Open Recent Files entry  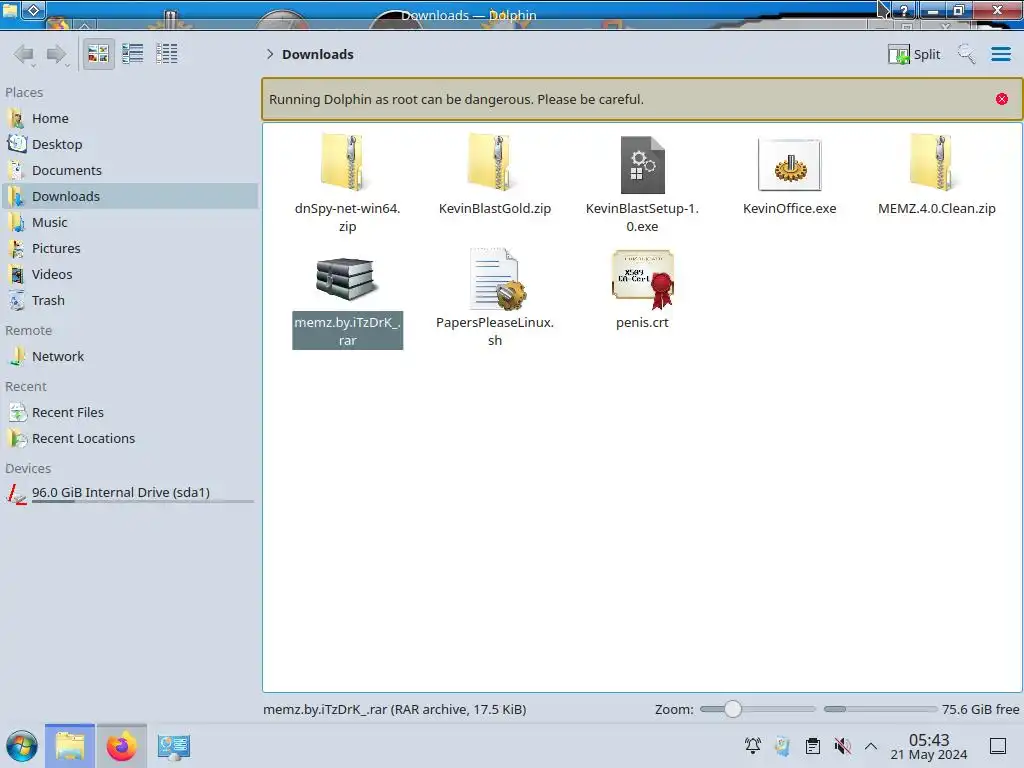[129, 413]
